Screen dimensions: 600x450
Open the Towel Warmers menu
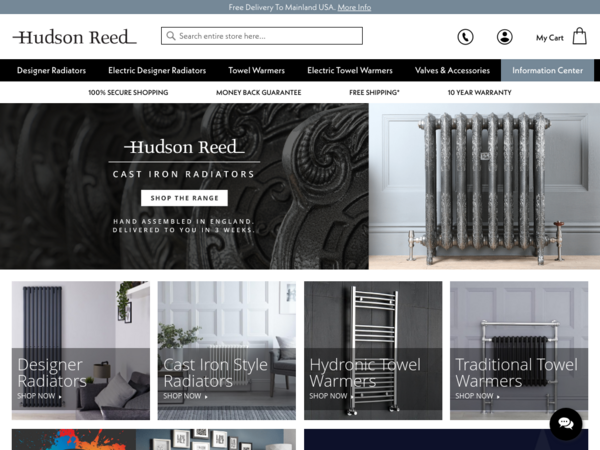[x=256, y=70]
